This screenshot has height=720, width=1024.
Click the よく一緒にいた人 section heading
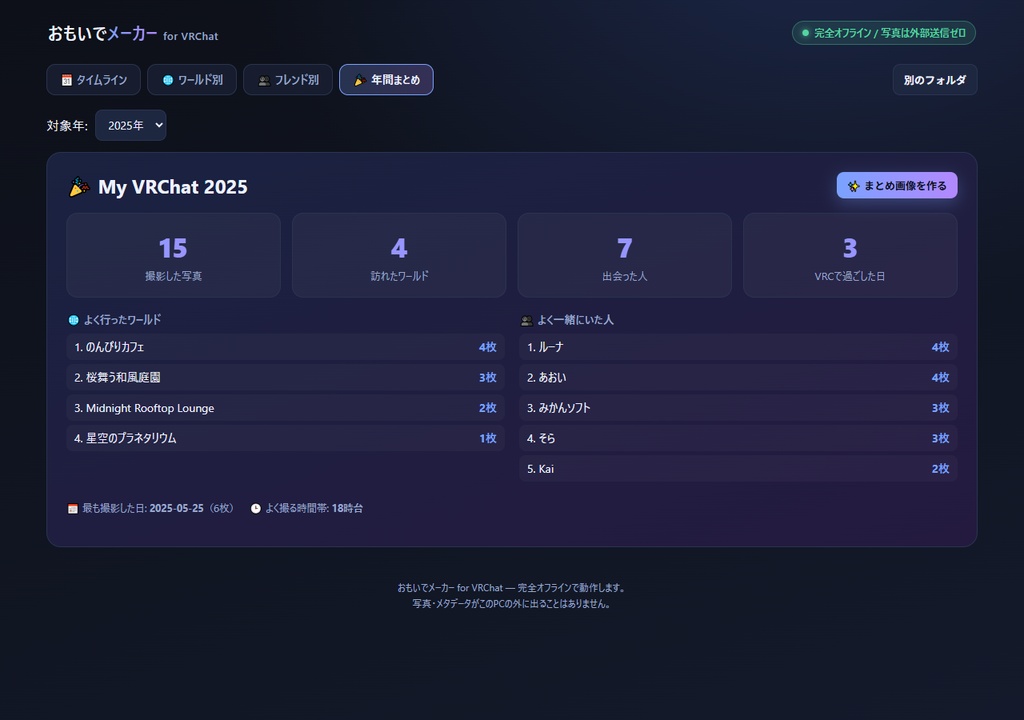pos(575,320)
